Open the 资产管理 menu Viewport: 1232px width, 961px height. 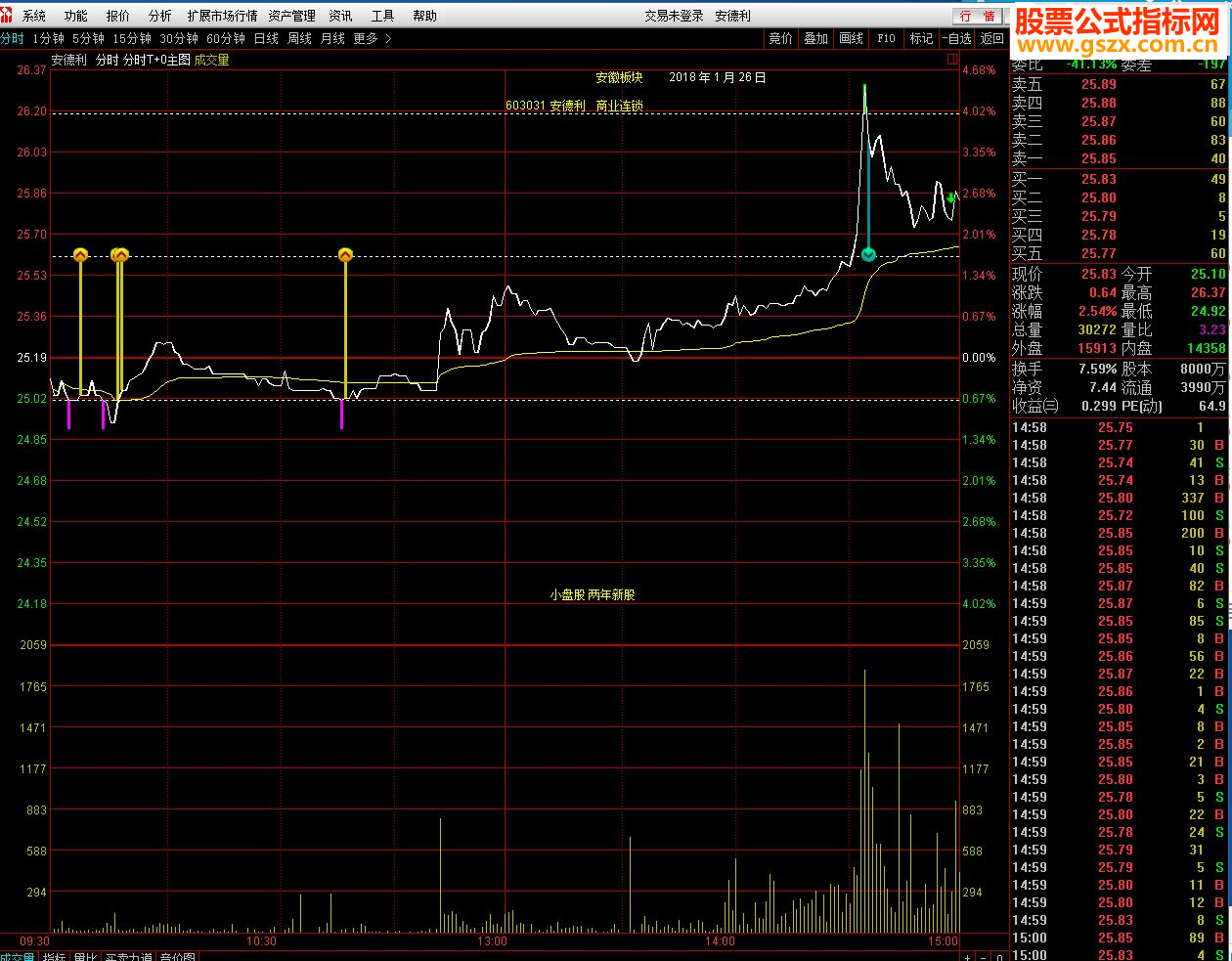(x=292, y=16)
